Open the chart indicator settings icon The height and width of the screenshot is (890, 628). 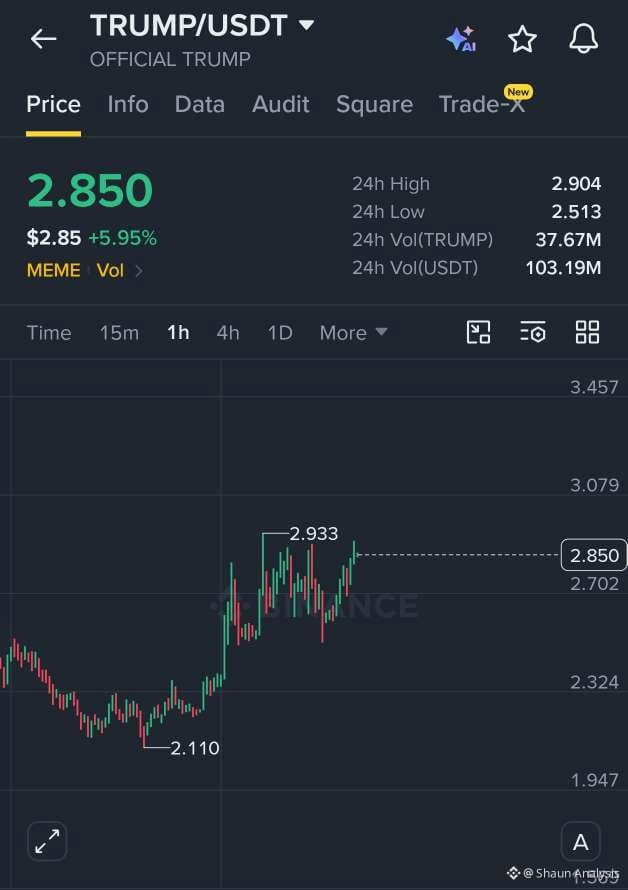(533, 332)
